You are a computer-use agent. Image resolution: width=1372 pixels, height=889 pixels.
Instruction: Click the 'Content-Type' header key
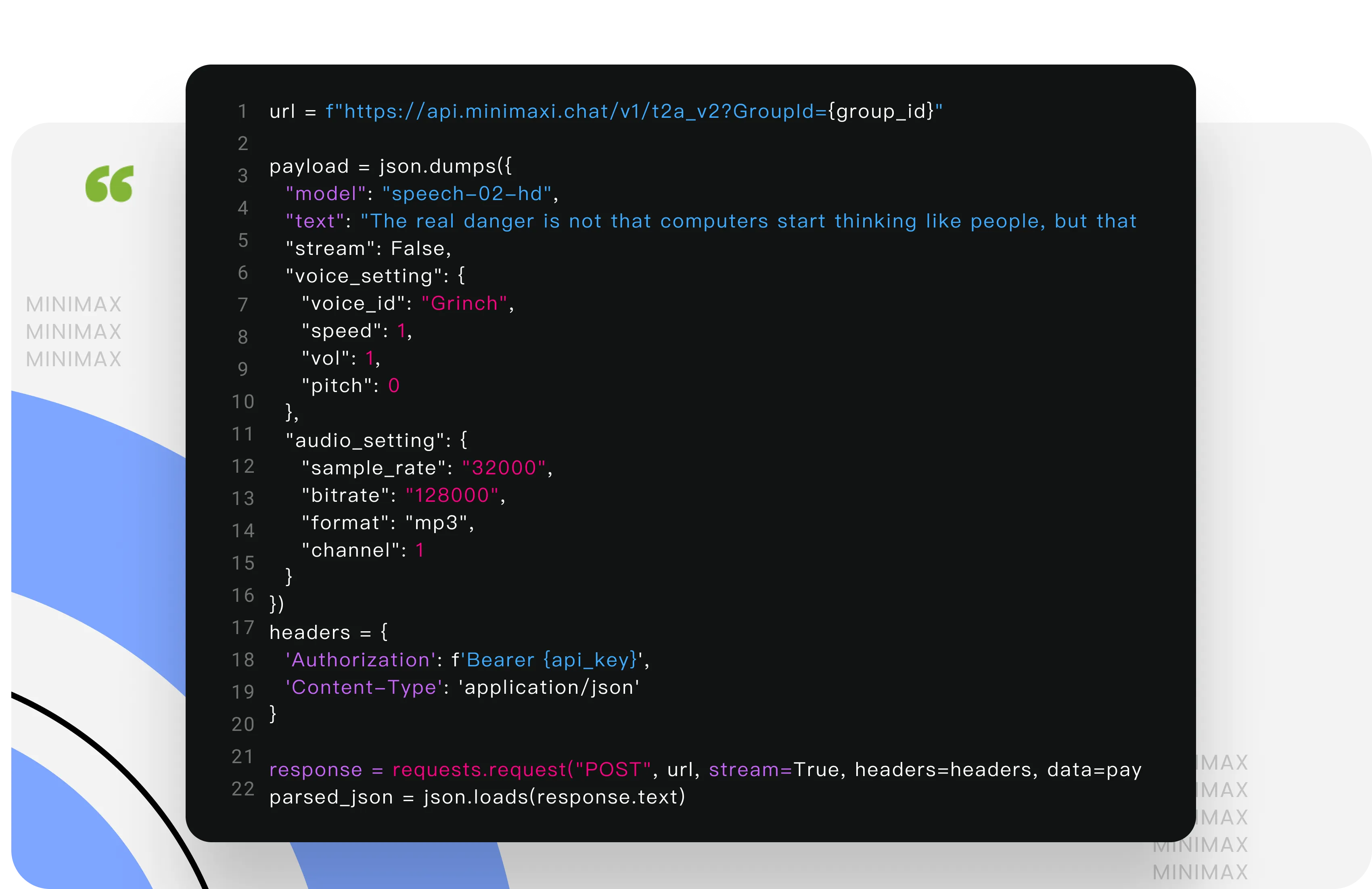click(x=364, y=687)
